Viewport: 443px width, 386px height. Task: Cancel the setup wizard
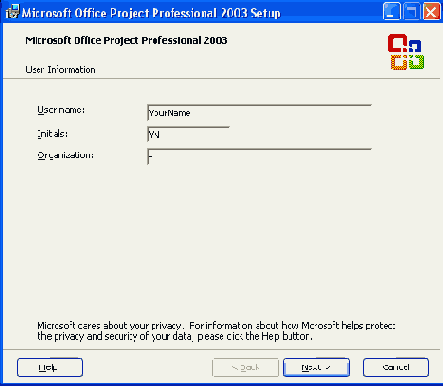pyautogui.click(x=396, y=367)
